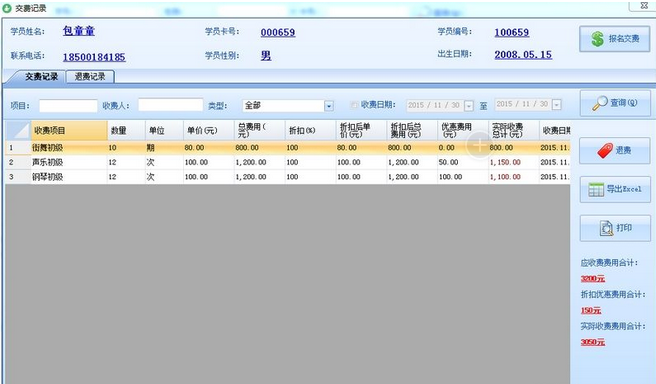
Task: Click the print preview icon on 打印
Action: (x=606, y=228)
